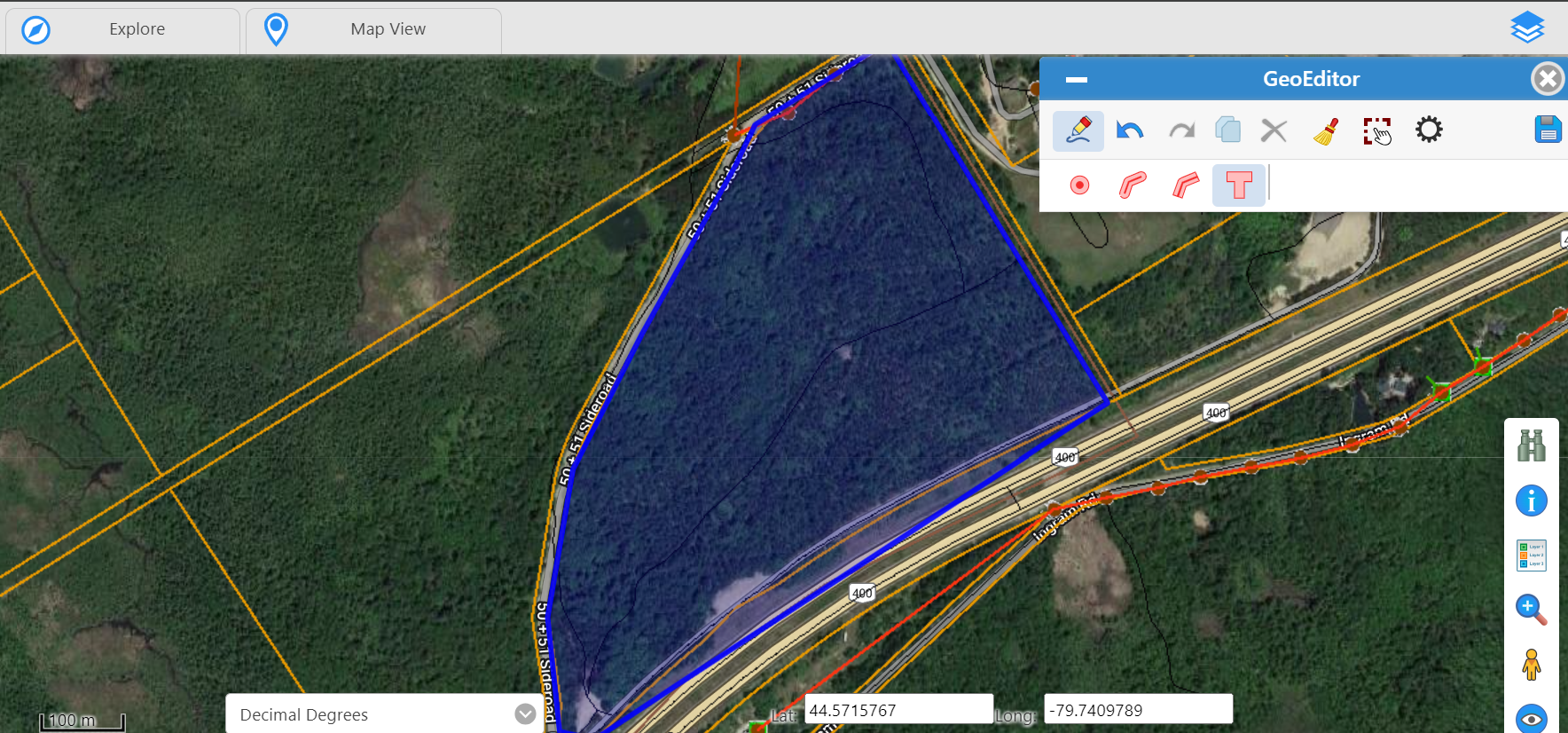This screenshot has height=733, width=1568.
Task: Open GeoEditor settings gear
Action: click(x=1428, y=130)
